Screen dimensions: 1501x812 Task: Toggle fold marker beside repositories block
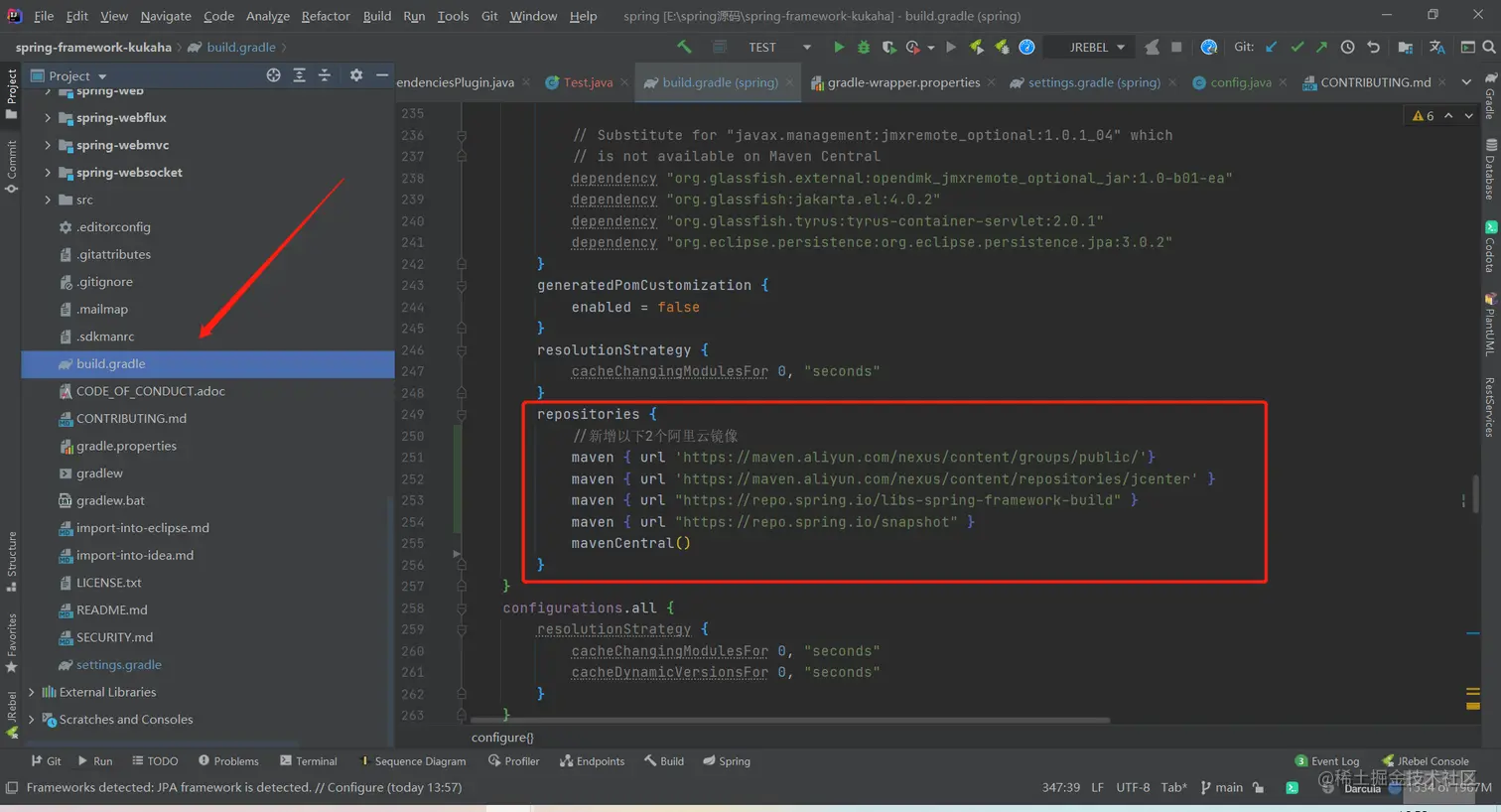click(x=461, y=415)
